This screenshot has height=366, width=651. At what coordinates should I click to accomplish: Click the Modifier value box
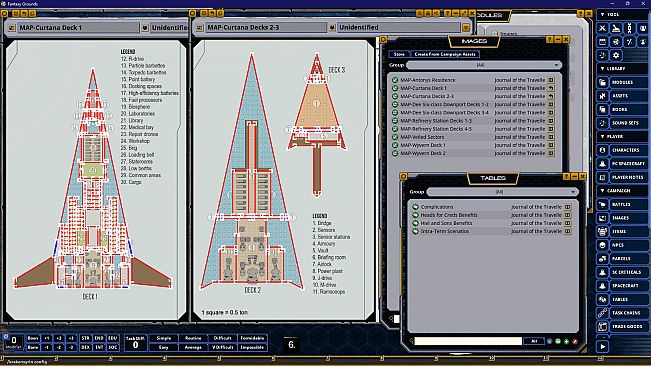(14, 341)
